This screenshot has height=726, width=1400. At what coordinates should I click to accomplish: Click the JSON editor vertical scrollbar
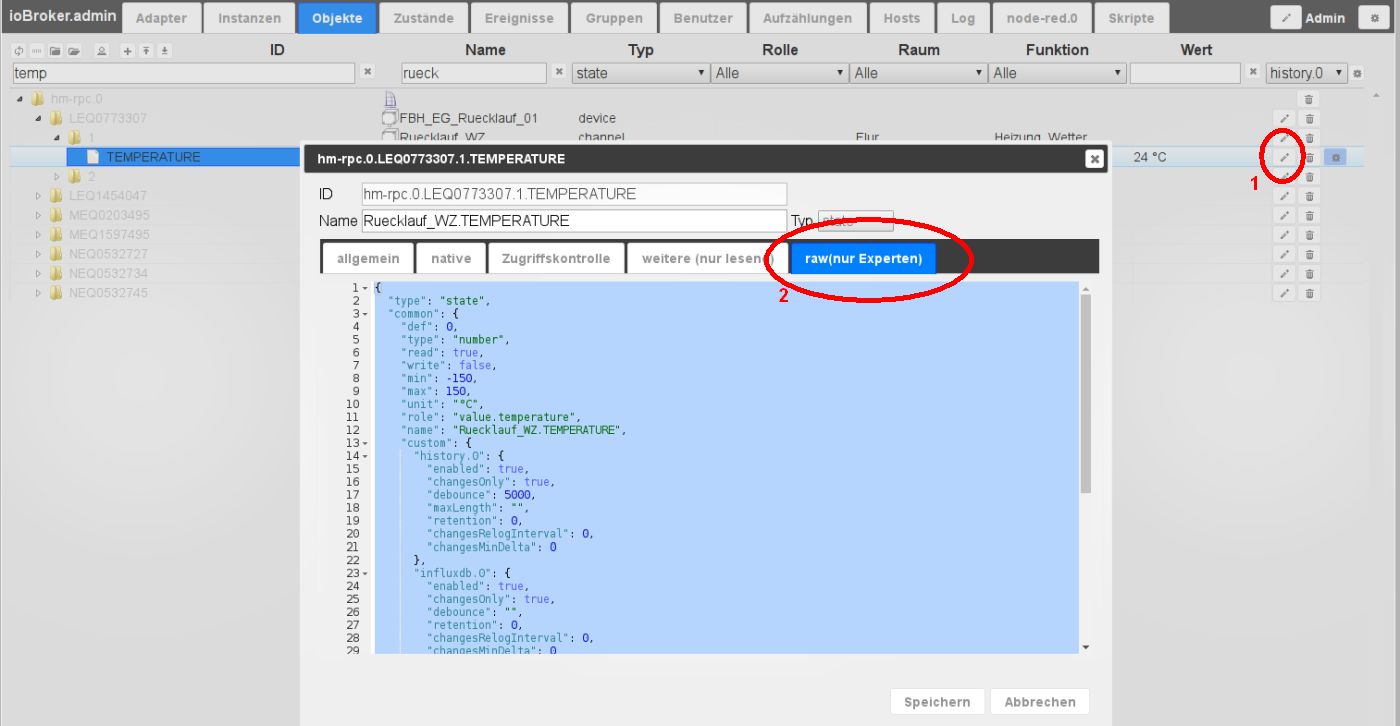[1086, 393]
